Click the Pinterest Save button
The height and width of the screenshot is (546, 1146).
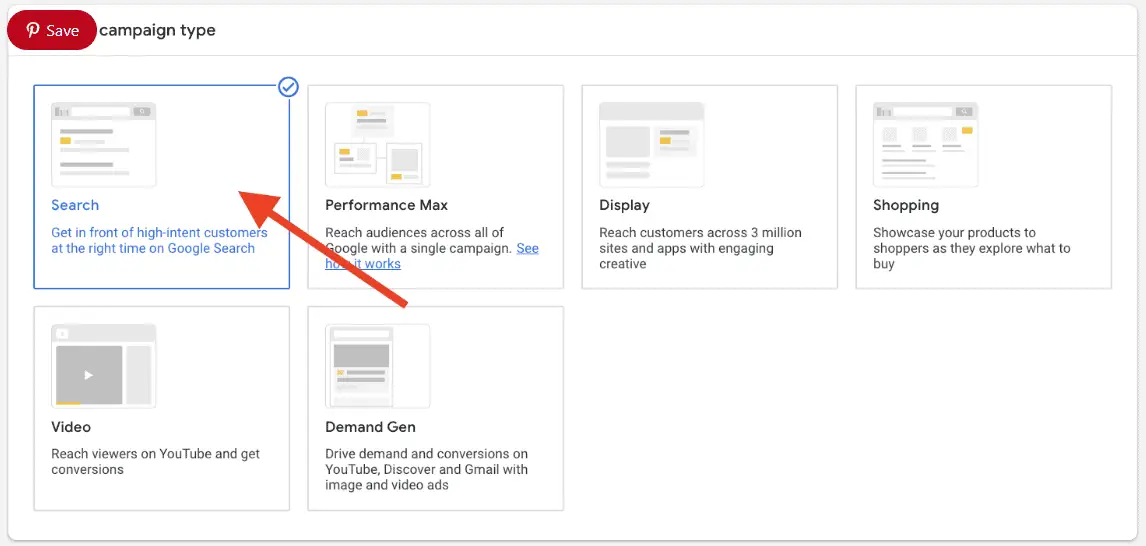[52, 30]
